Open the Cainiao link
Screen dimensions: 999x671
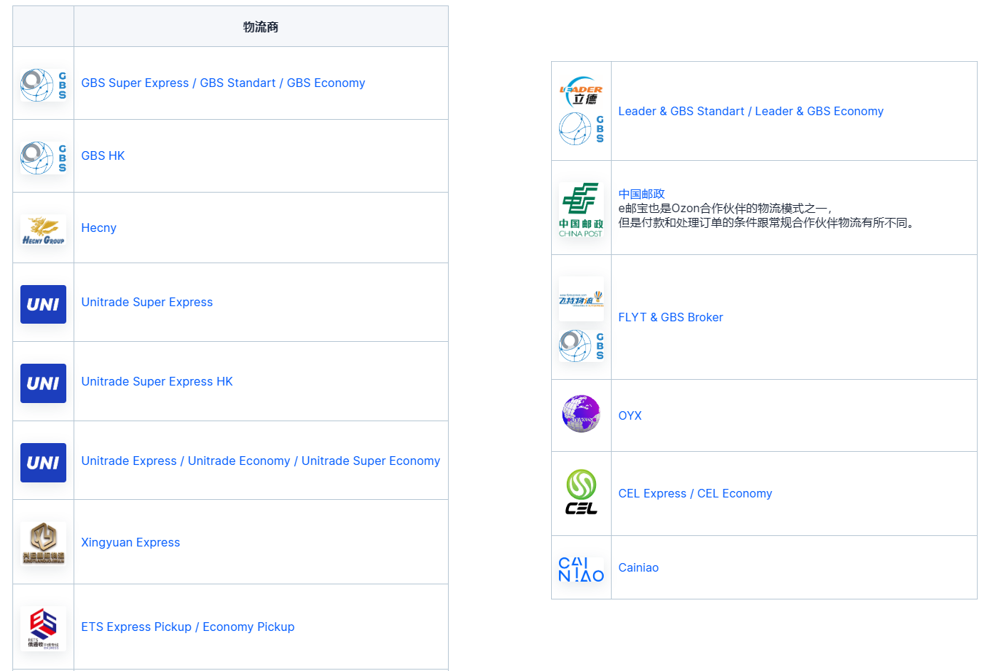click(x=638, y=568)
